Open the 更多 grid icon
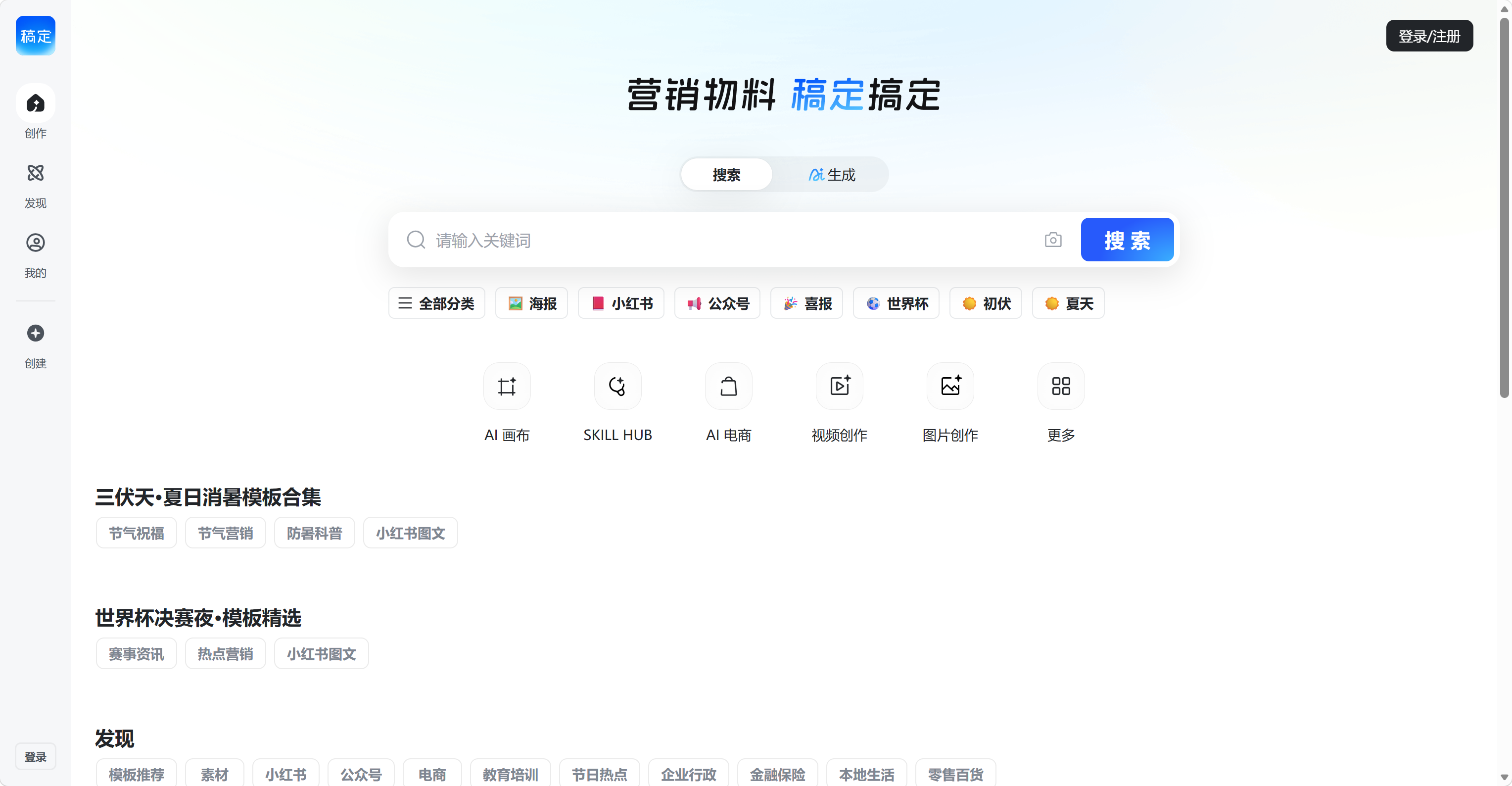 [1061, 386]
